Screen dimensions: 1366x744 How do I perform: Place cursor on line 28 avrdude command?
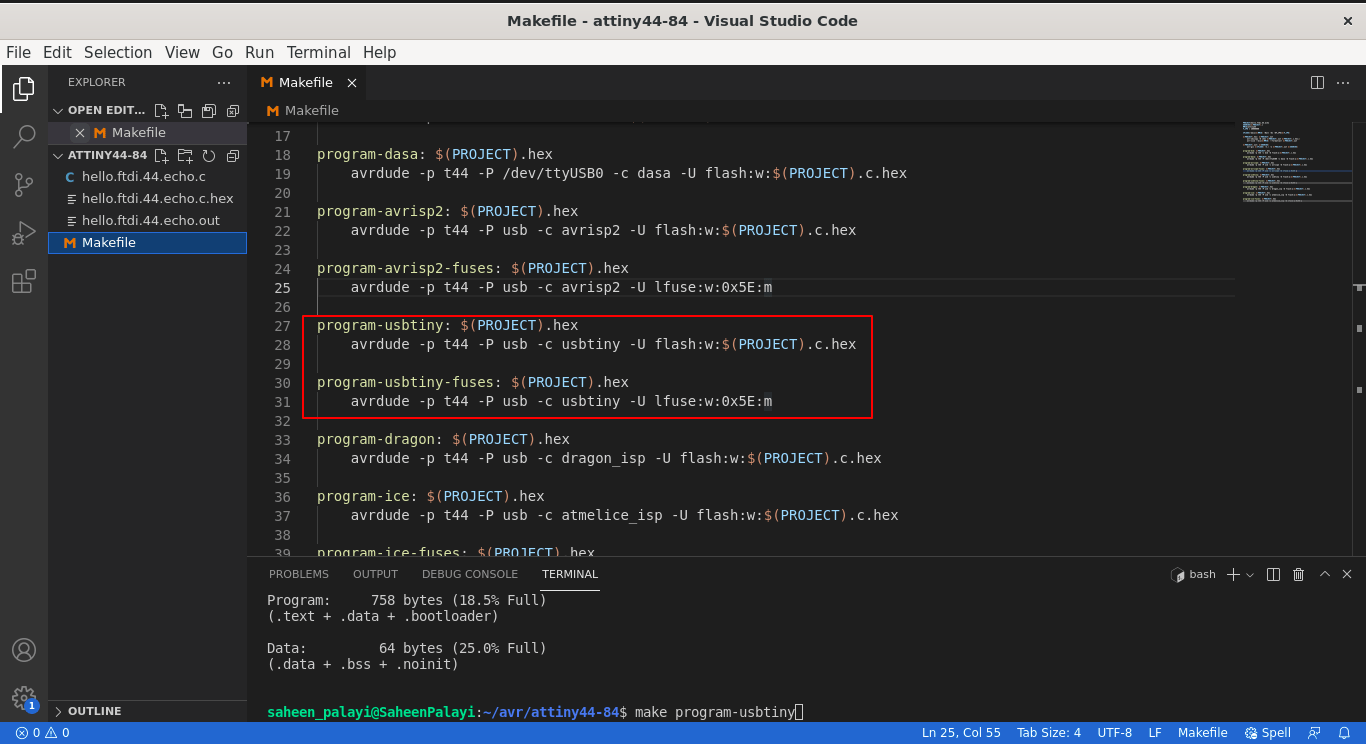point(603,344)
